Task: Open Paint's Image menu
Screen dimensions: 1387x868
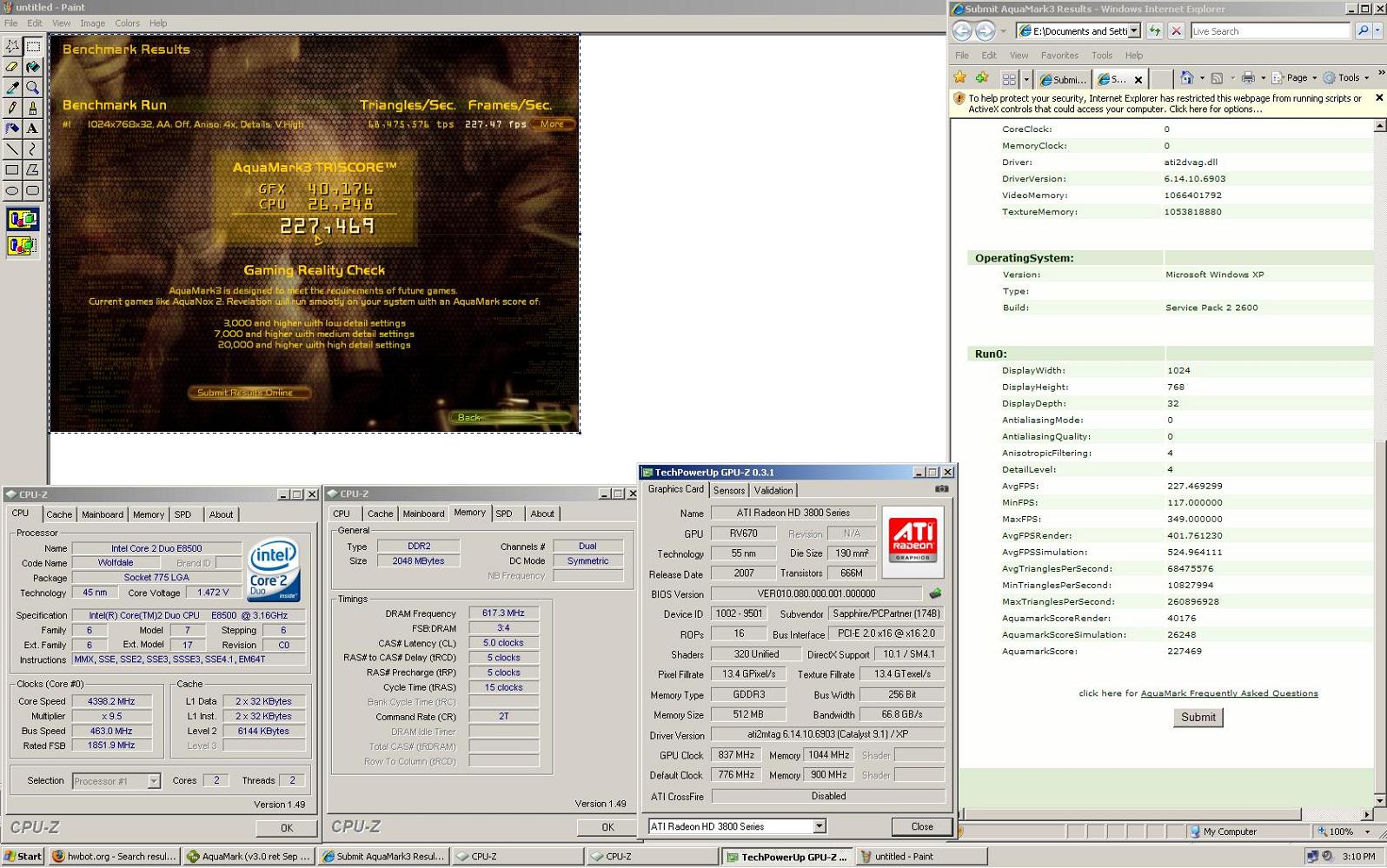Action: pos(92,23)
